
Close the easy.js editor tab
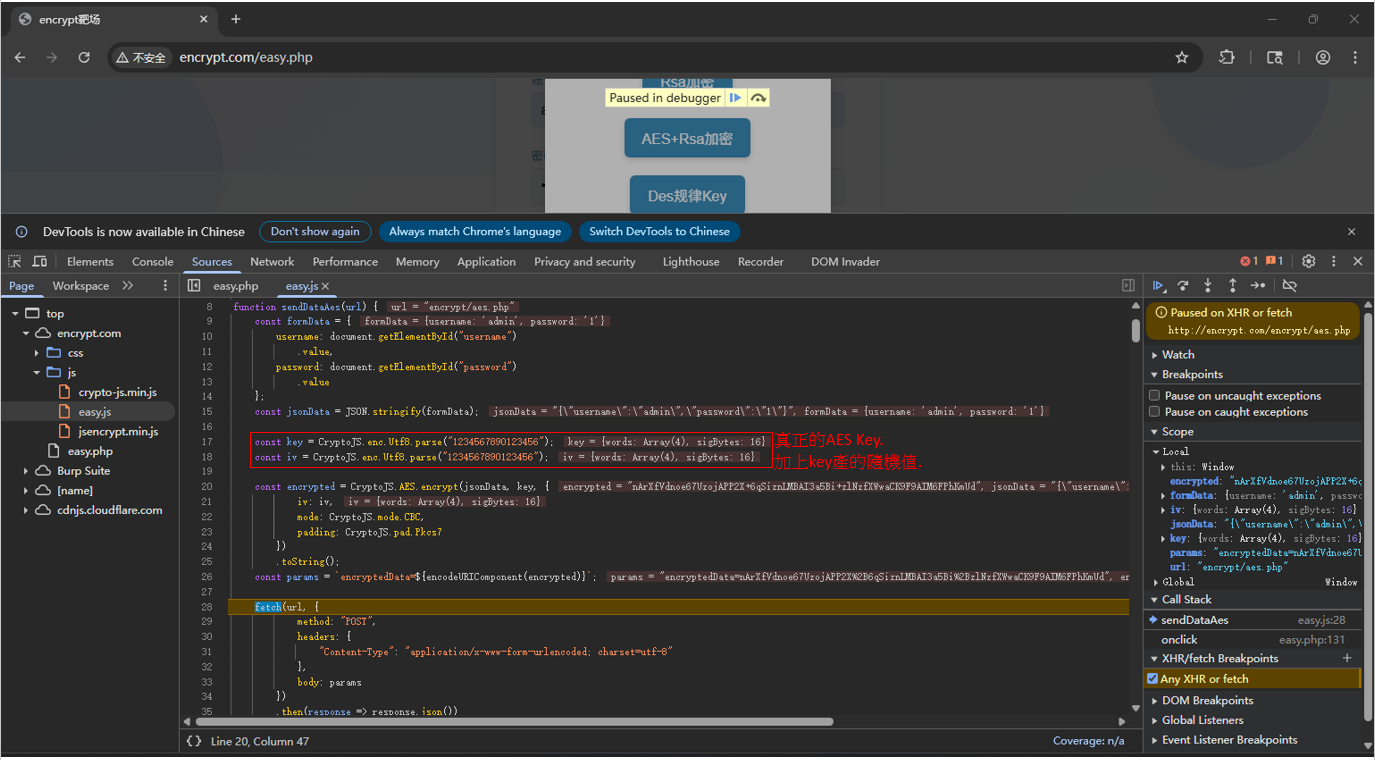[326, 286]
